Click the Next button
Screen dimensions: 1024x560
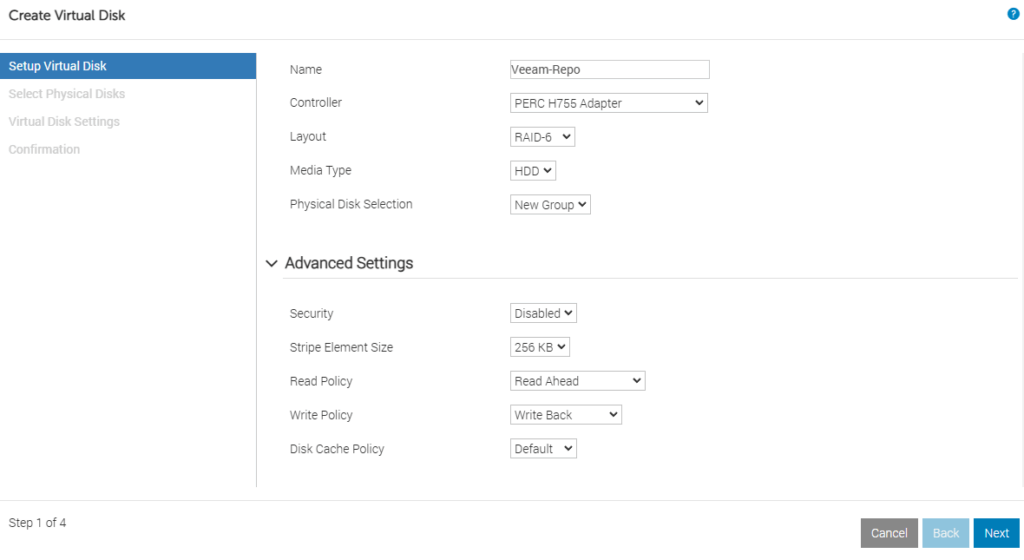click(x=996, y=533)
